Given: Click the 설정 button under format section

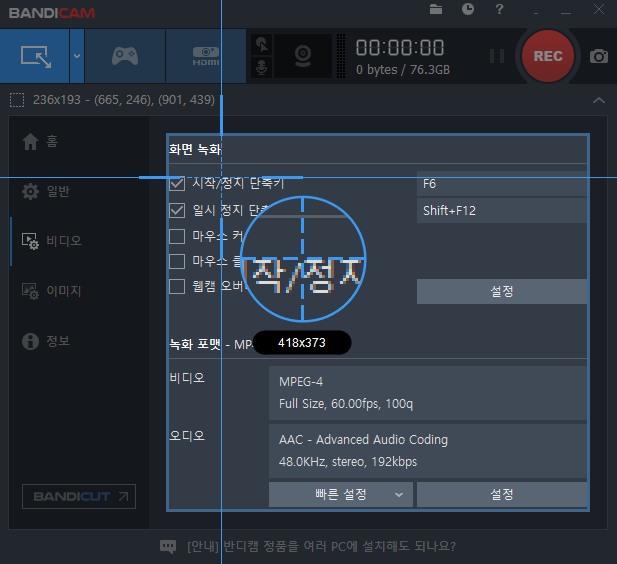Looking at the screenshot, I should click(502, 494).
